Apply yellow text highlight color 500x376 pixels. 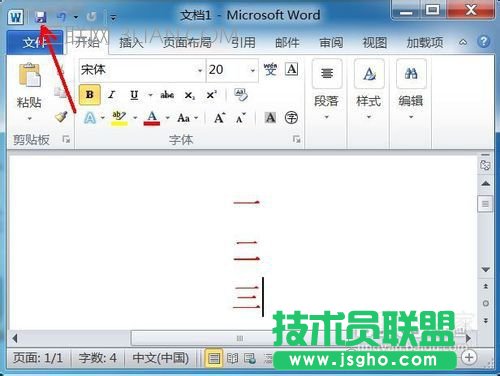119,118
